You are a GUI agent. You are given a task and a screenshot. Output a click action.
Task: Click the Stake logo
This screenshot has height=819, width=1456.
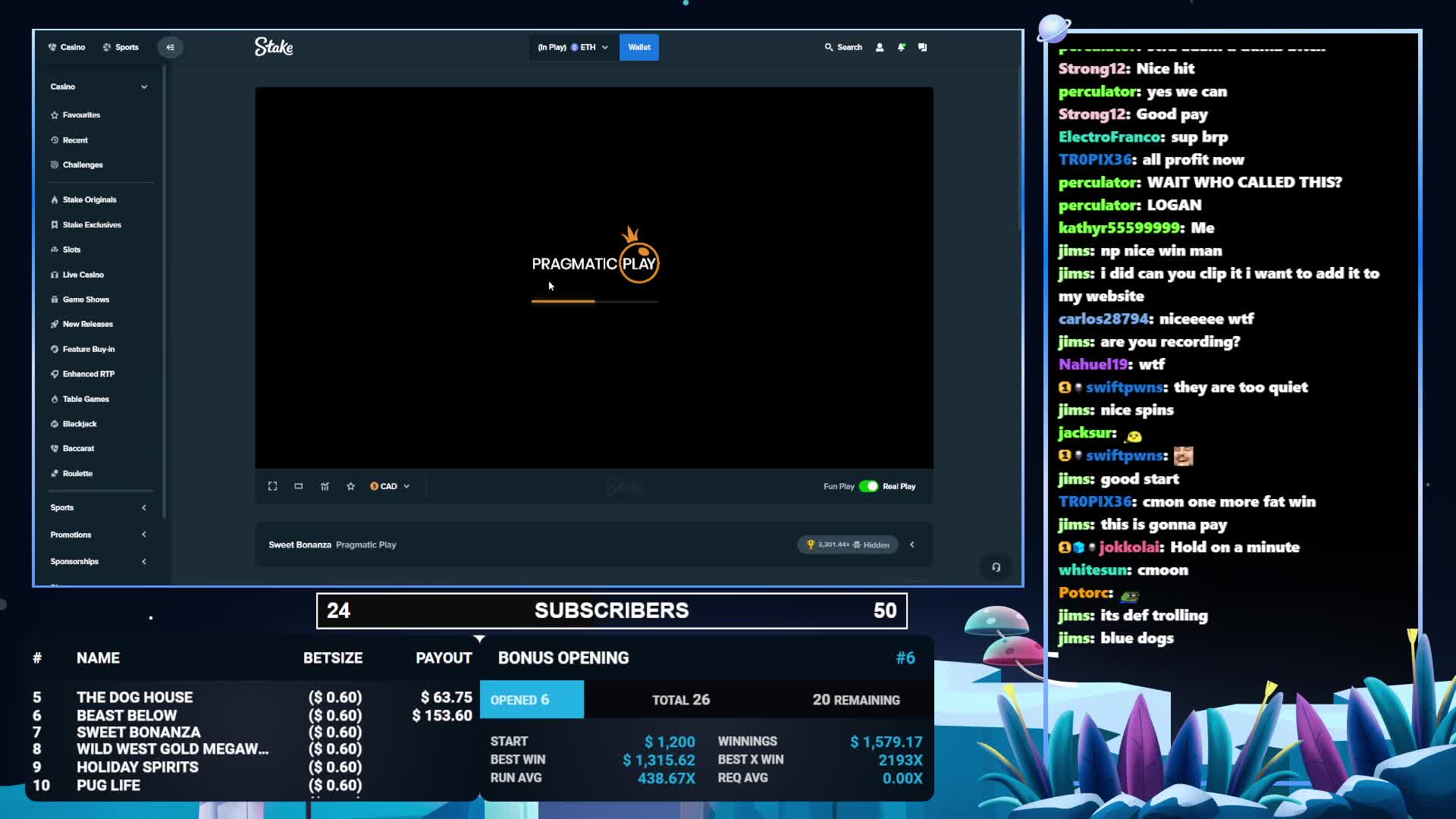pyautogui.click(x=274, y=47)
